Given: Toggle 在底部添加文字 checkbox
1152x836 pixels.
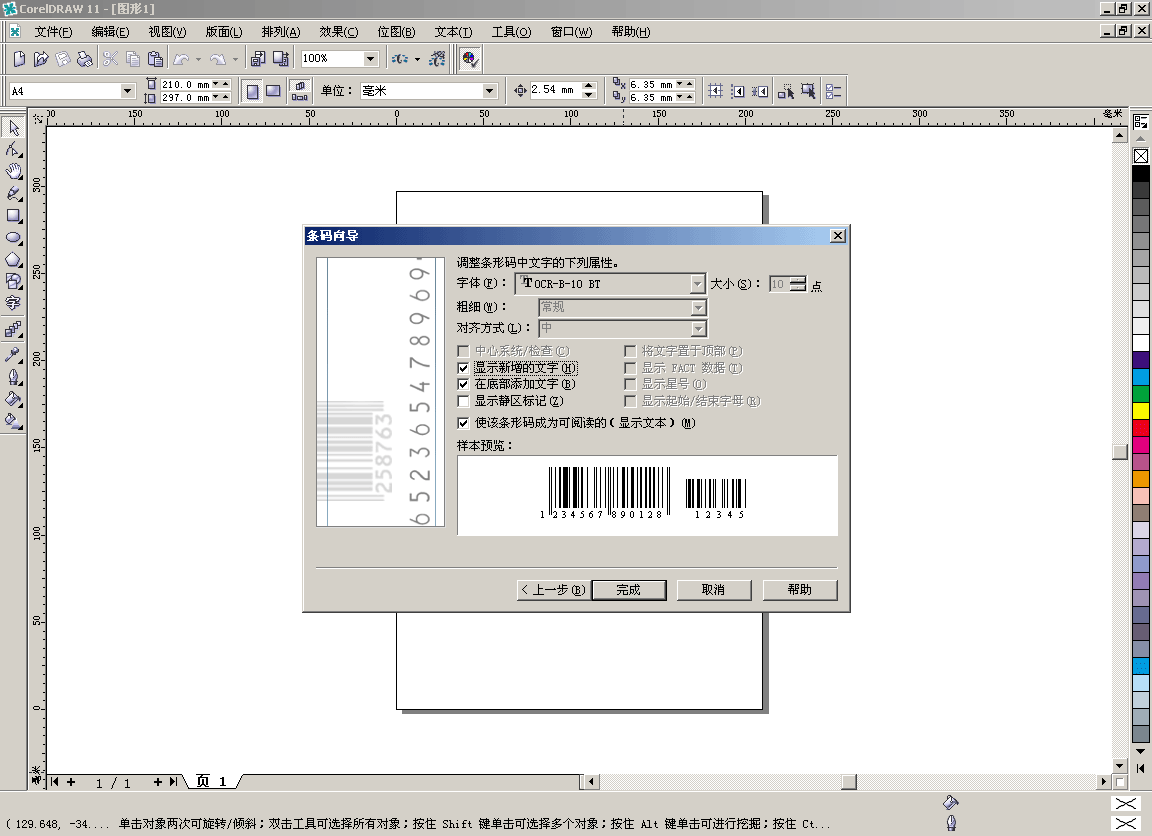Looking at the screenshot, I should pos(463,384).
